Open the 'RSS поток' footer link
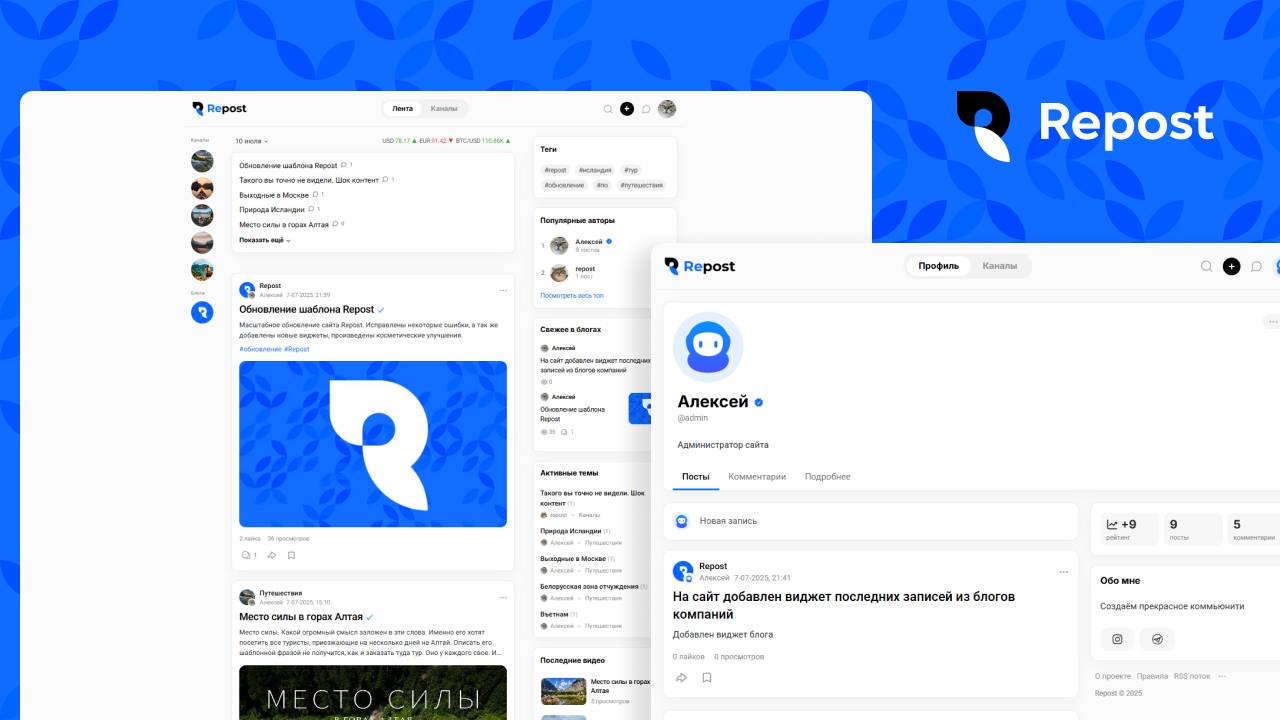The width and height of the screenshot is (1280, 720). (x=1192, y=676)
